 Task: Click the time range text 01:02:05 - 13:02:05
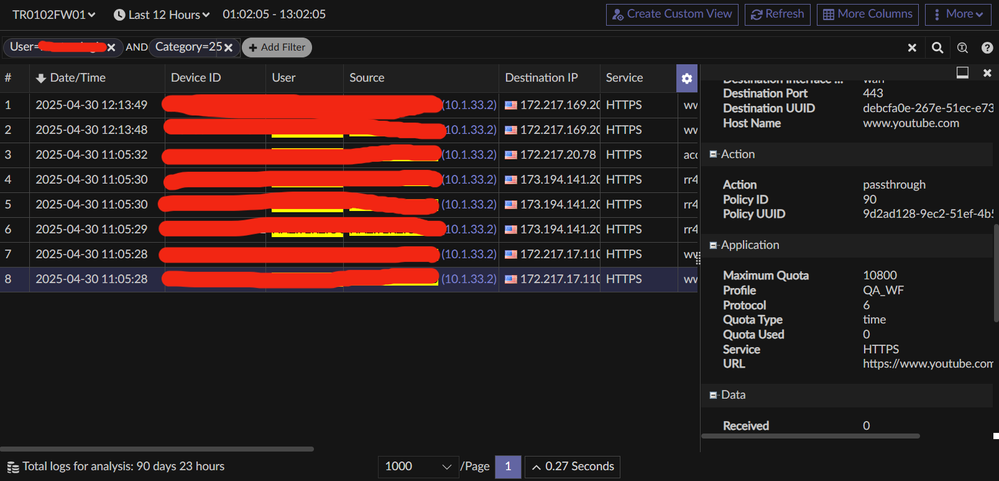[x=274, y=14]
